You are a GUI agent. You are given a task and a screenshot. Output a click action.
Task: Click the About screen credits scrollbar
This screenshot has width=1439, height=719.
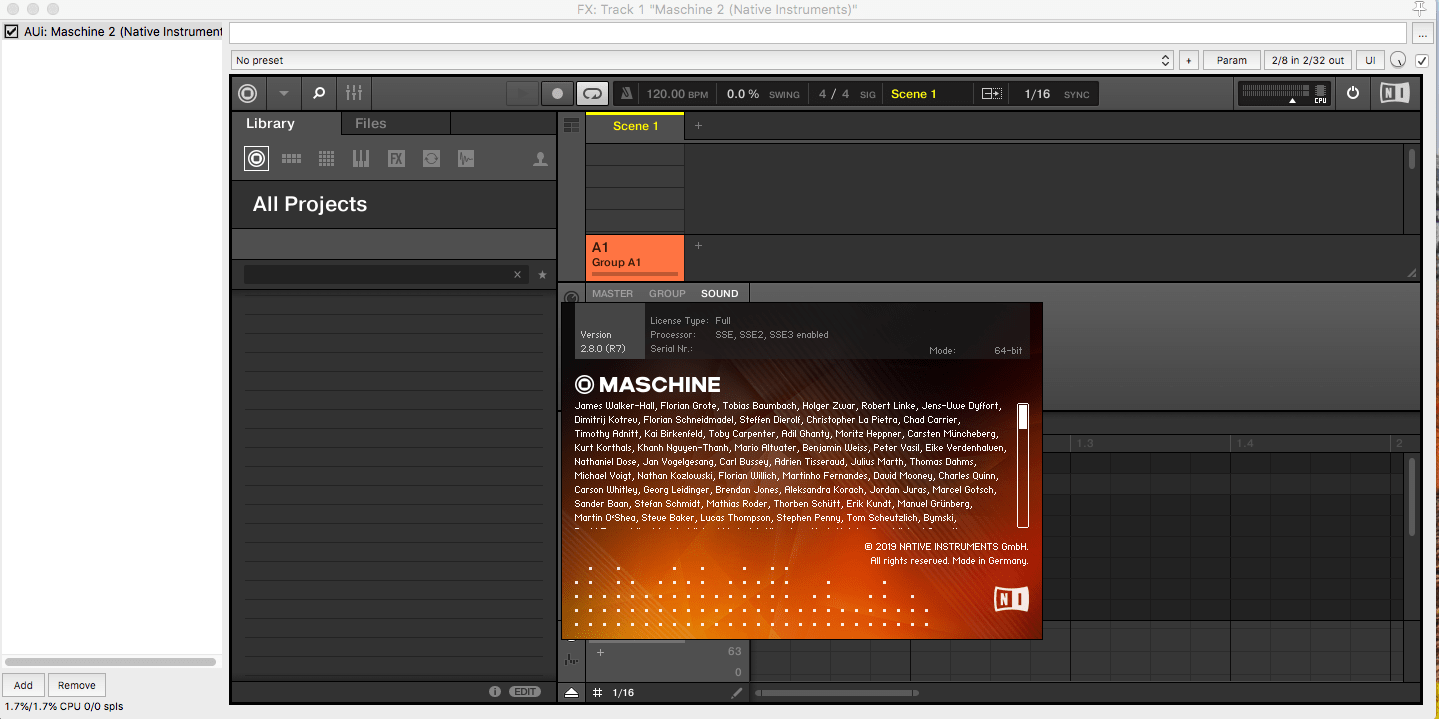coord(1023,465)
